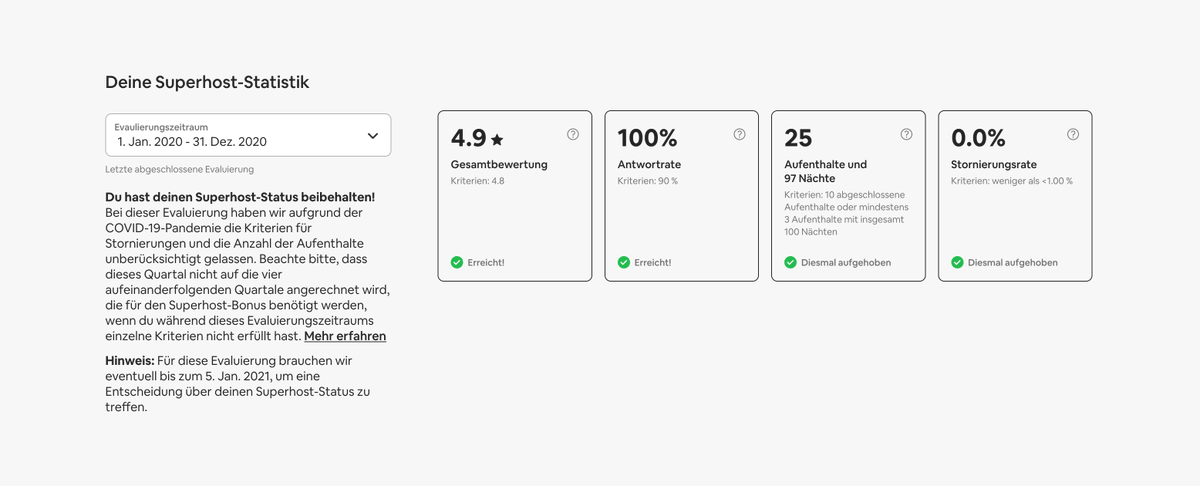This screenshot has height=486, width=1200.
Task: Click Kriterien: 4.8 text
Action: pos(478,181)
